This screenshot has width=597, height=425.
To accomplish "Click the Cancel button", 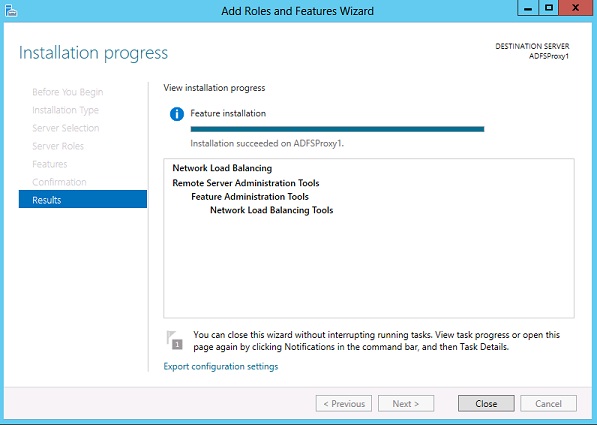I will pos(548,403).
